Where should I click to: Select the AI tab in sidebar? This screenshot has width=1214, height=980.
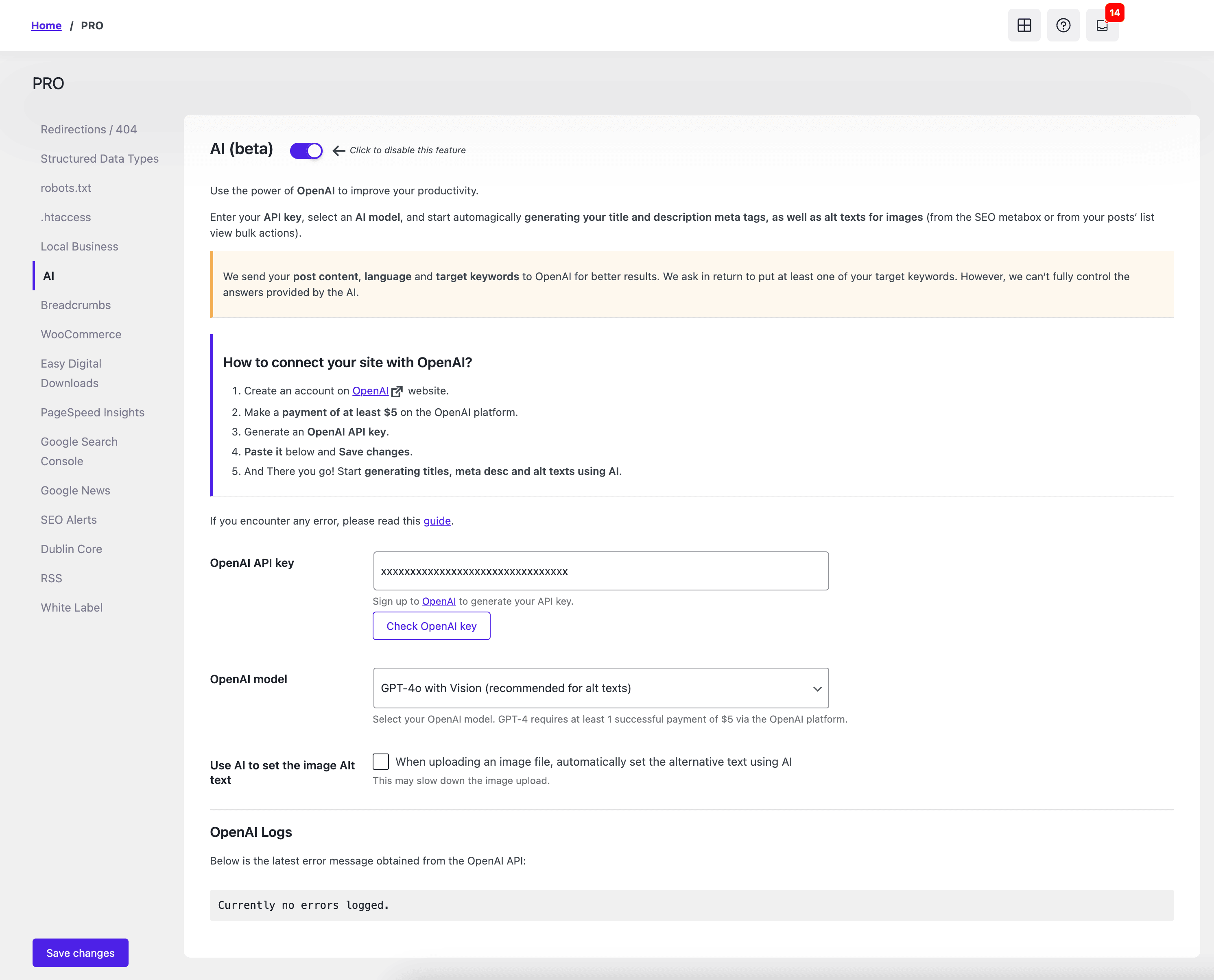point(48,276)
